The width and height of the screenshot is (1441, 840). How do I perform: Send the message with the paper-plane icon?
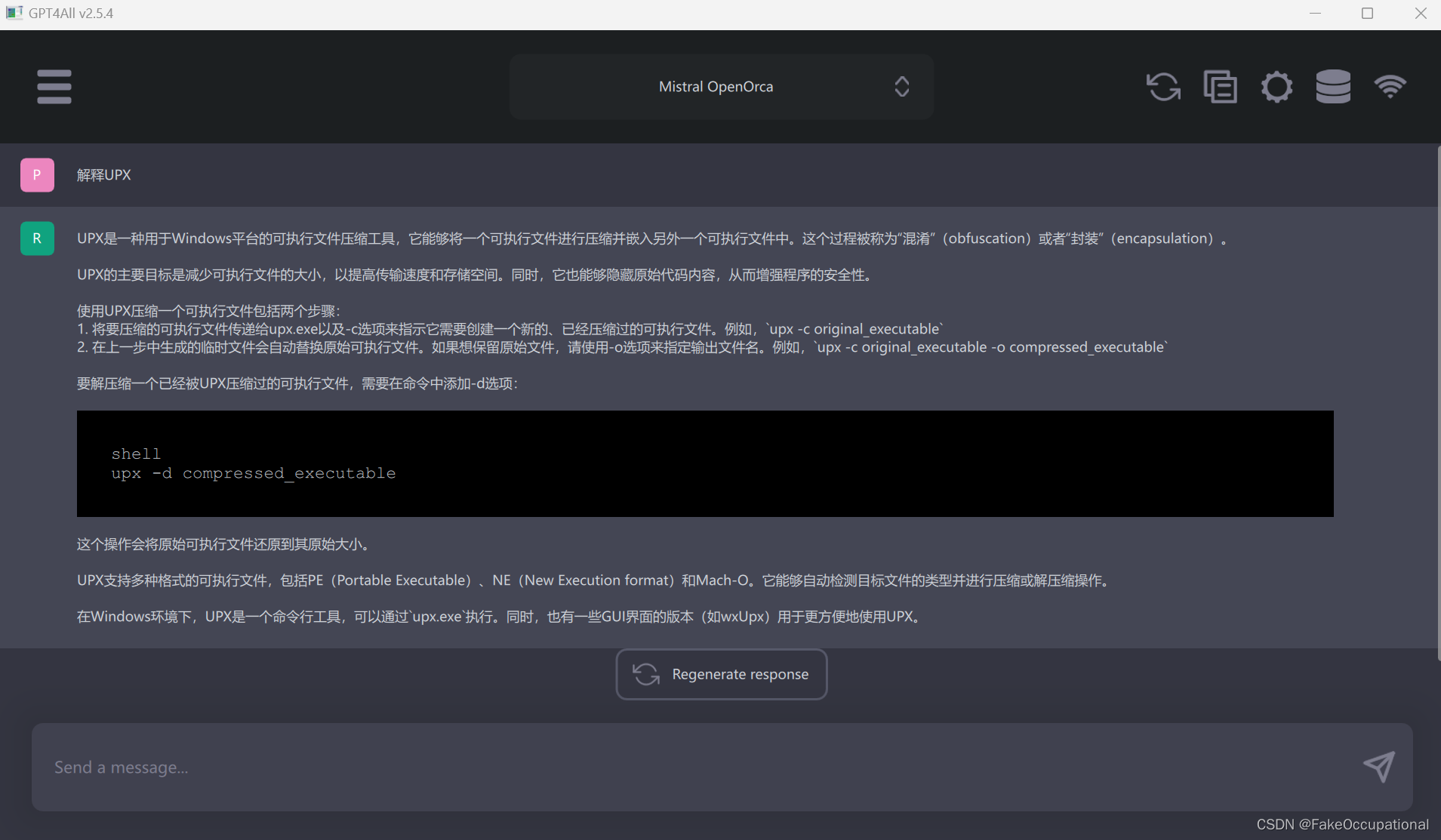click(1379, 768)
